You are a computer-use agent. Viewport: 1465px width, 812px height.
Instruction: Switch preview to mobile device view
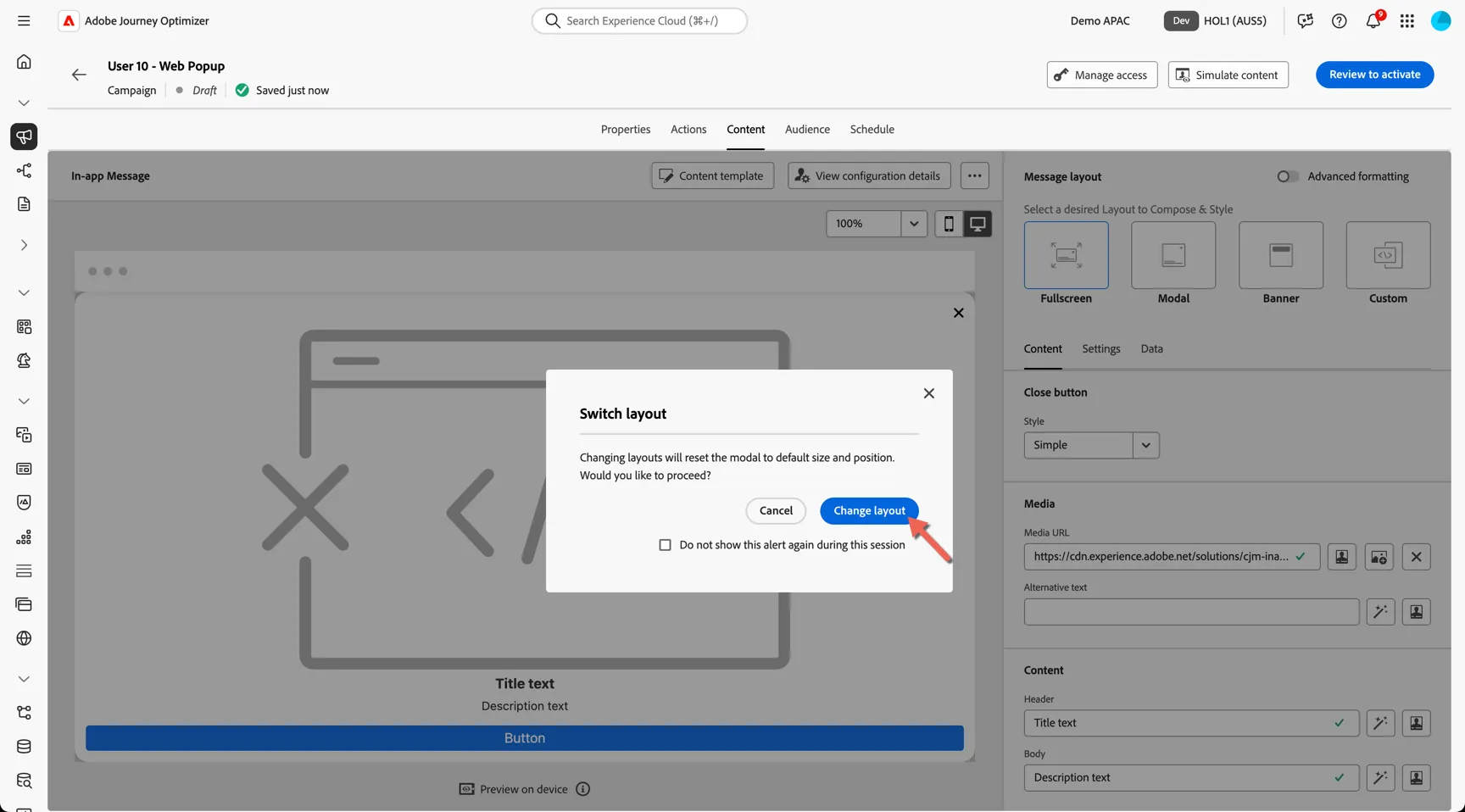(949, 224)
